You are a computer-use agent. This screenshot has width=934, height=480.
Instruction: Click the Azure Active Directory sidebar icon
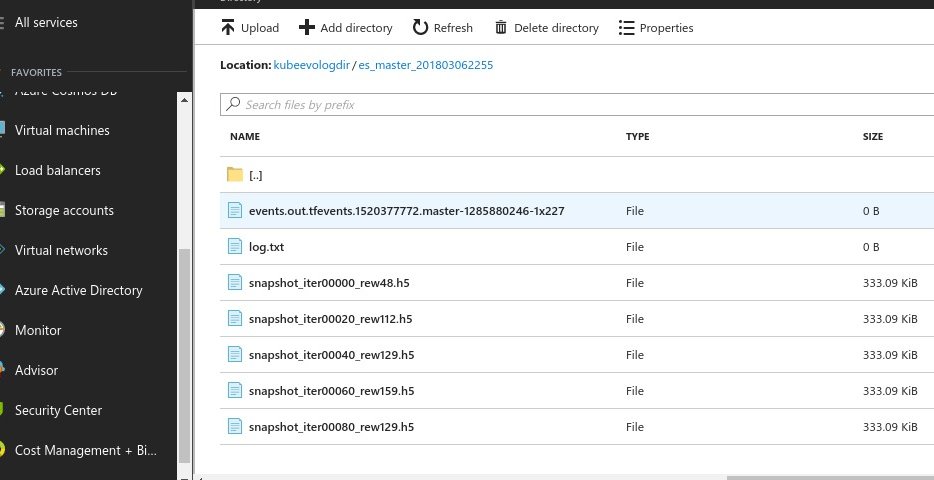pyautogui.click(x=2, y=290)
